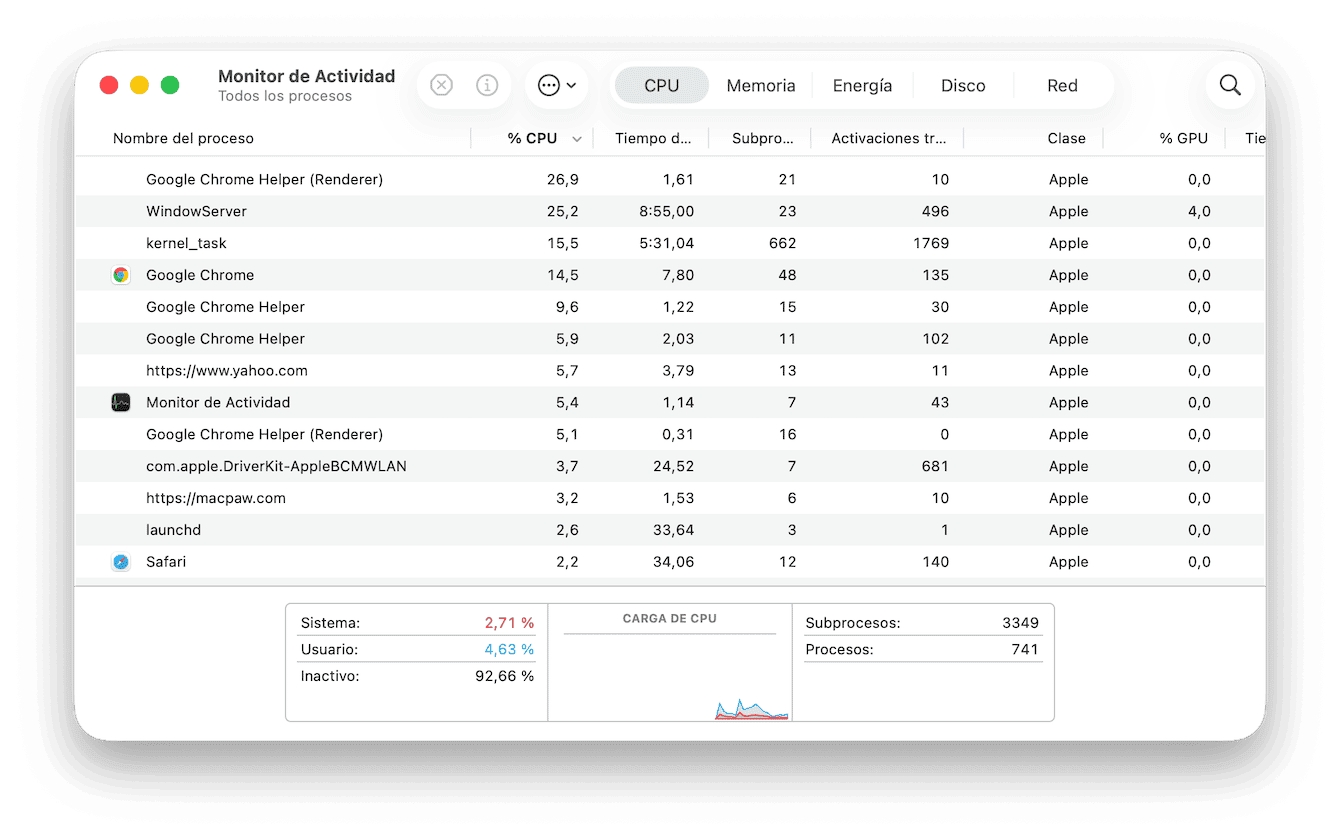Open the search magnifier icon
Image resolution: width=1340 pixels, height=839 pixels.
[x=1229, y=85]
